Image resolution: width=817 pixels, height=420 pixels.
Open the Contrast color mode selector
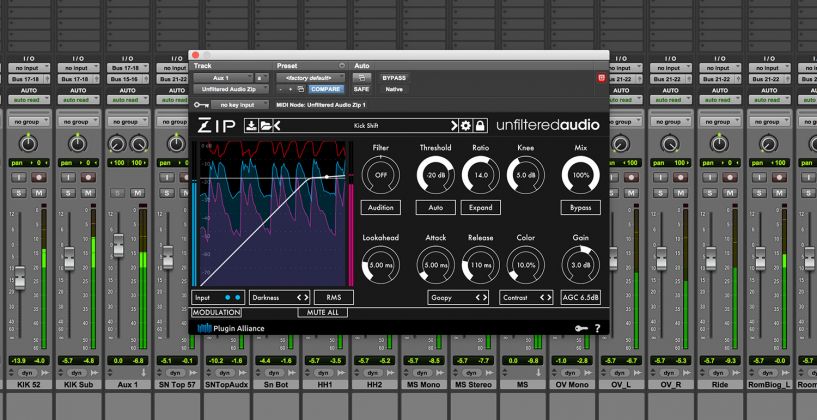point(526,298)
